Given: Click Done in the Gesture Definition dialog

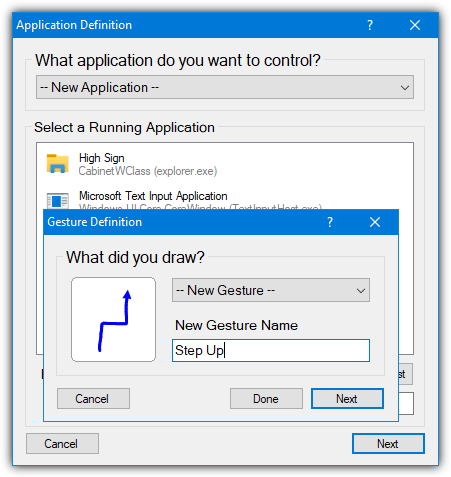Looking at the screenshot, I should pyautogui.click(x=266, y=398).
